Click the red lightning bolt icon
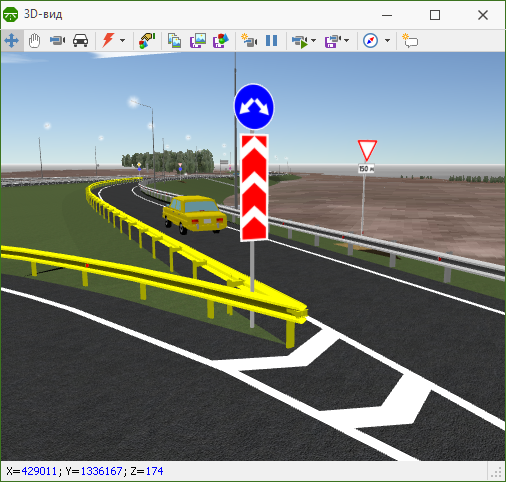 (x=108, y=41)
